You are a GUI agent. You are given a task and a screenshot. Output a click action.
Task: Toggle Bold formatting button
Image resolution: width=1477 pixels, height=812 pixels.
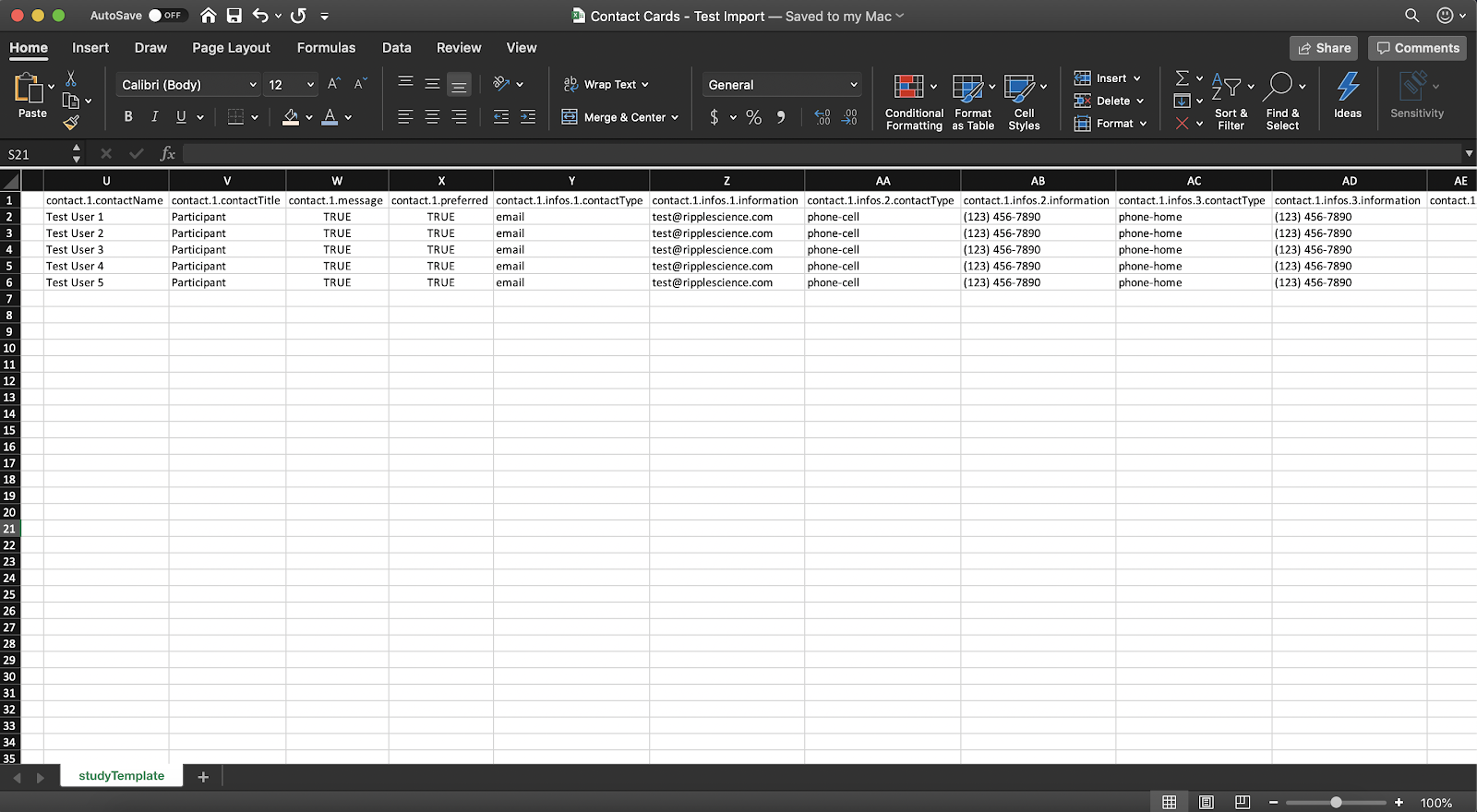click(x=128, y=117)
